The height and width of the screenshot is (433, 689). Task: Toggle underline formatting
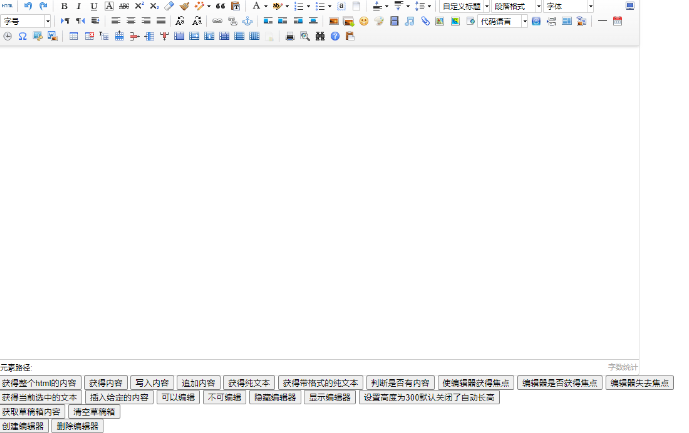coord(94,6)
